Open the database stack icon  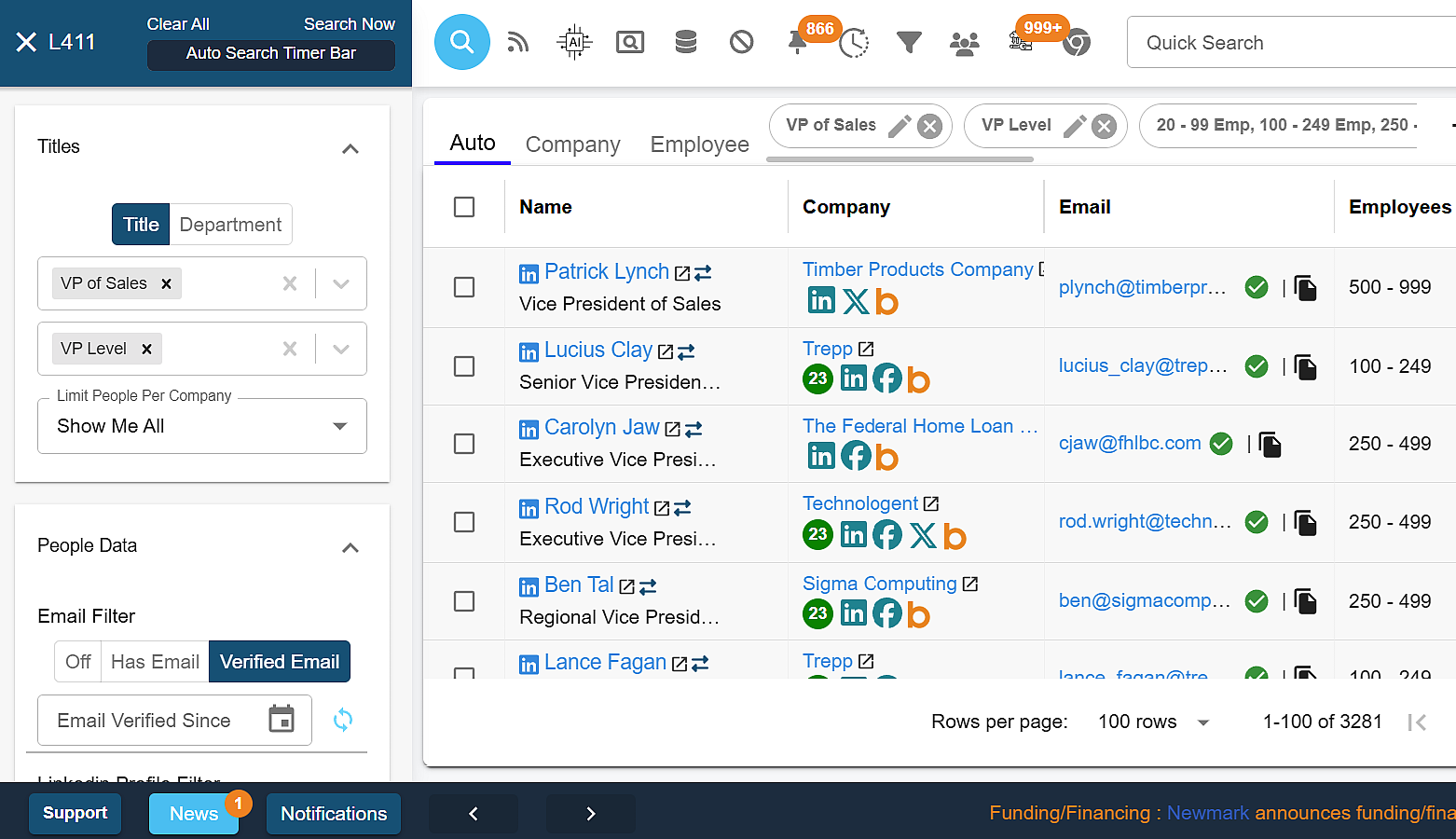(x=686, y=42)
